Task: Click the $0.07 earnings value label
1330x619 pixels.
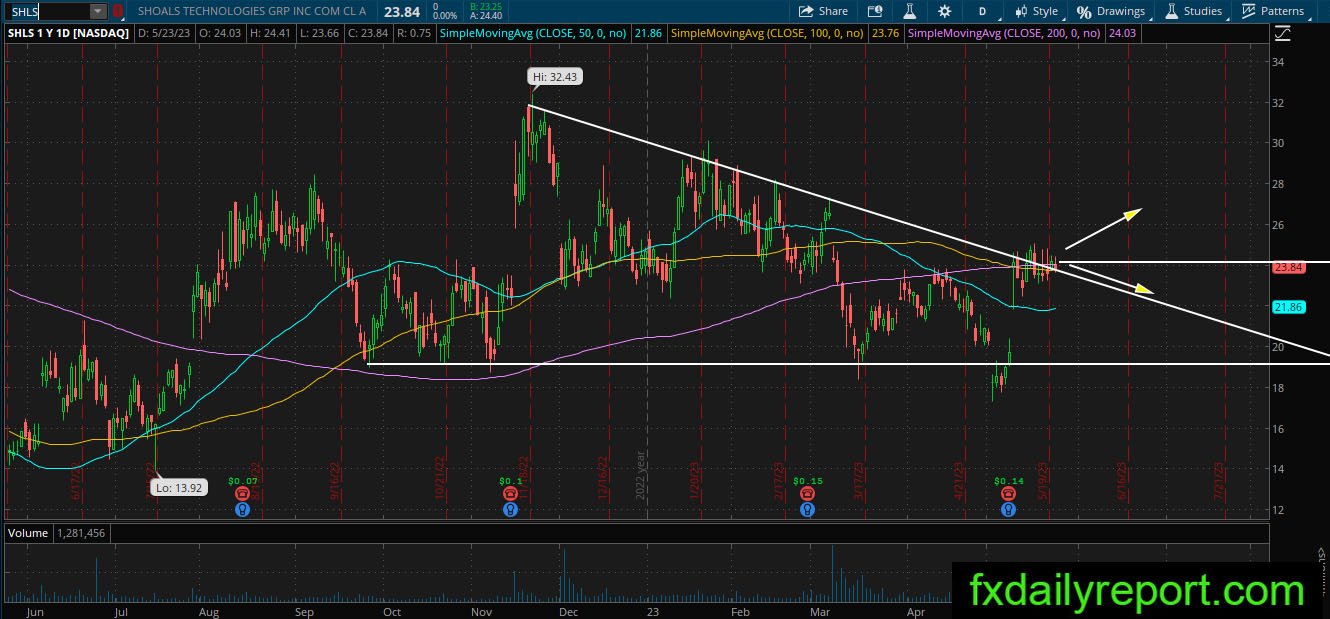Action: pos(243,481)
